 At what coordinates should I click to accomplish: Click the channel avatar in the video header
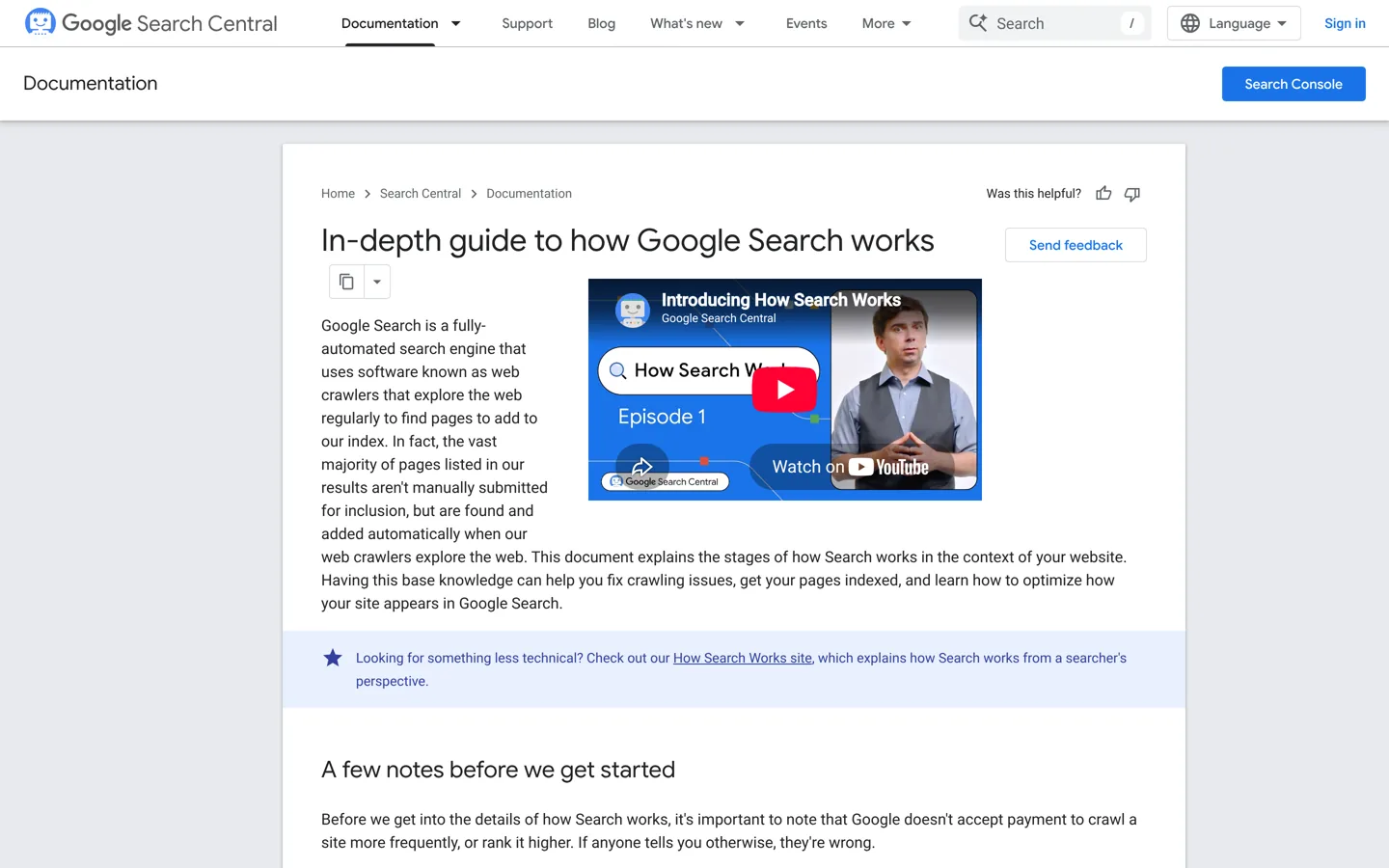633,310
